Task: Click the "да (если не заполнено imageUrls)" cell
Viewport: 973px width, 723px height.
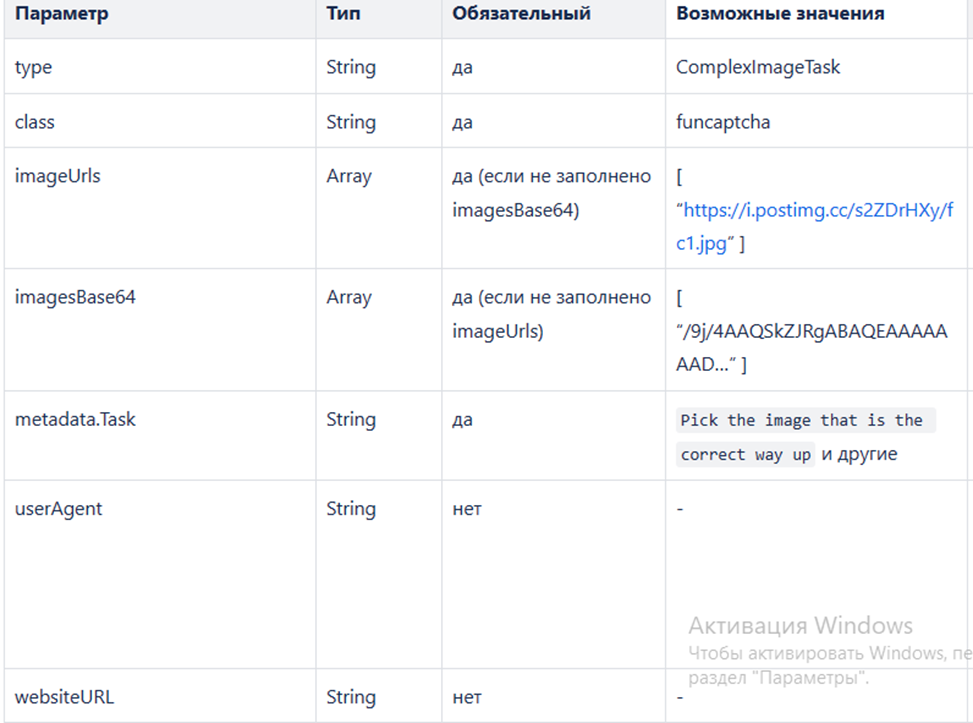Action: [551, 314]
